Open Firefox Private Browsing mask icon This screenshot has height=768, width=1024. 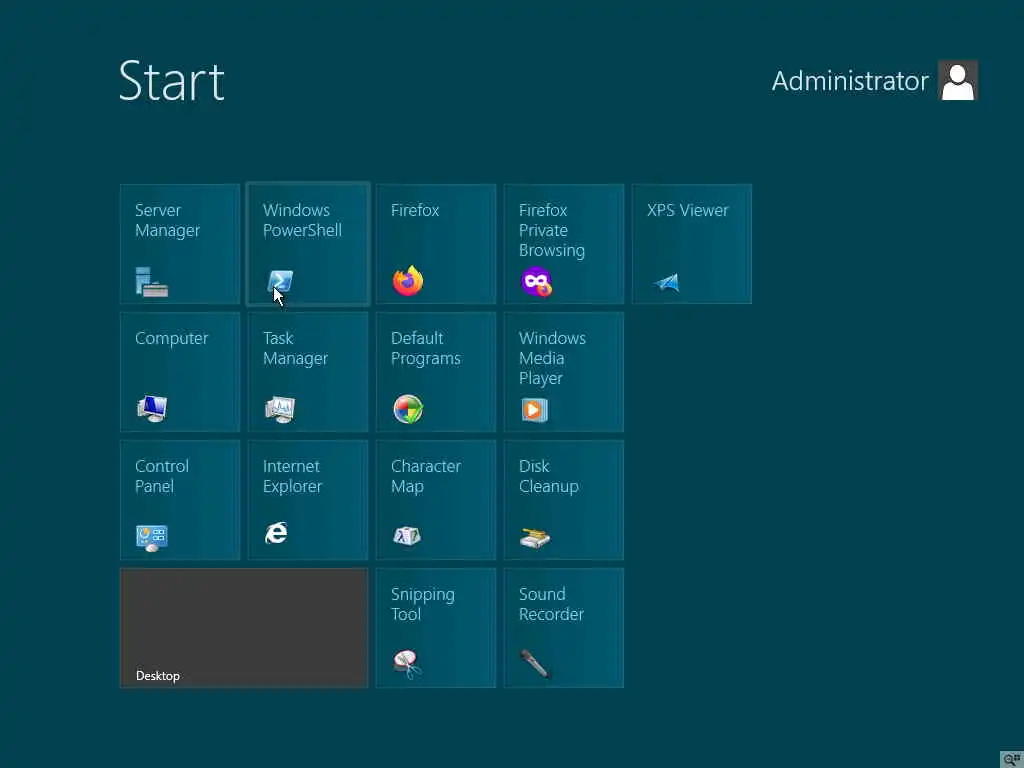[536, 282]
